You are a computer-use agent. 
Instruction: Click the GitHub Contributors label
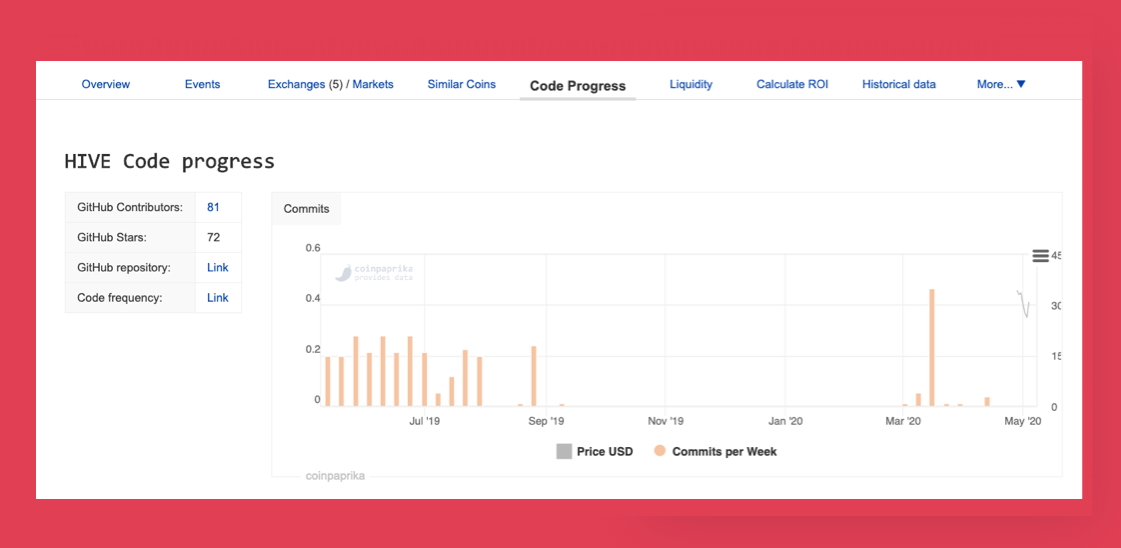click(130, 207)
